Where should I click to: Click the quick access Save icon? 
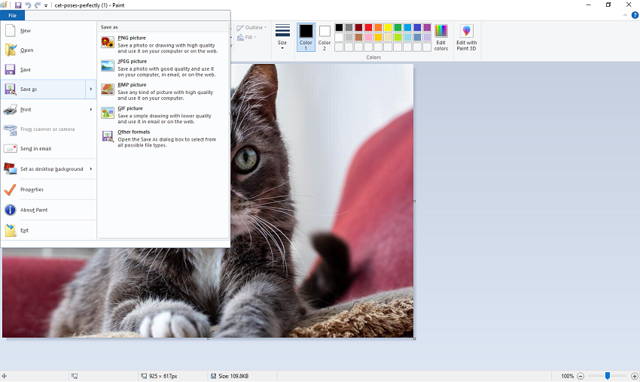click(x=18, y=5)
